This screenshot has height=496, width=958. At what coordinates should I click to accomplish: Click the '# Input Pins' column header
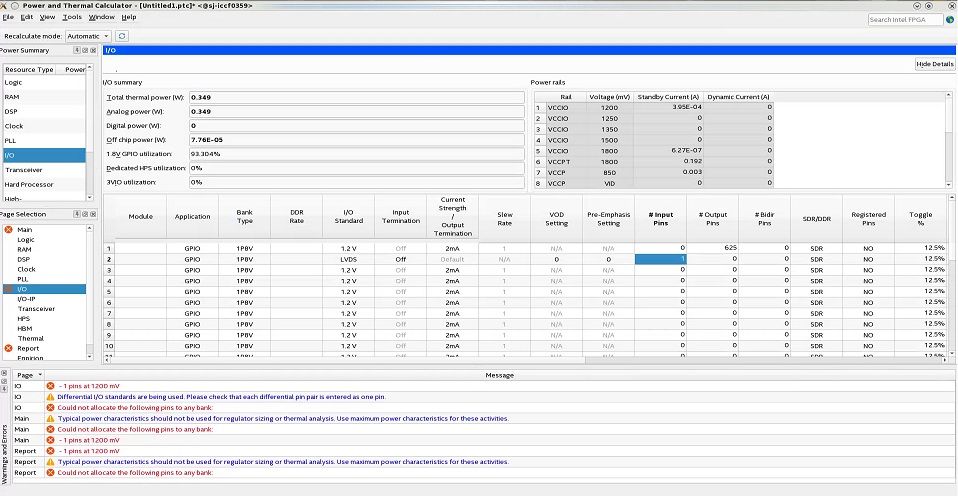660,217
